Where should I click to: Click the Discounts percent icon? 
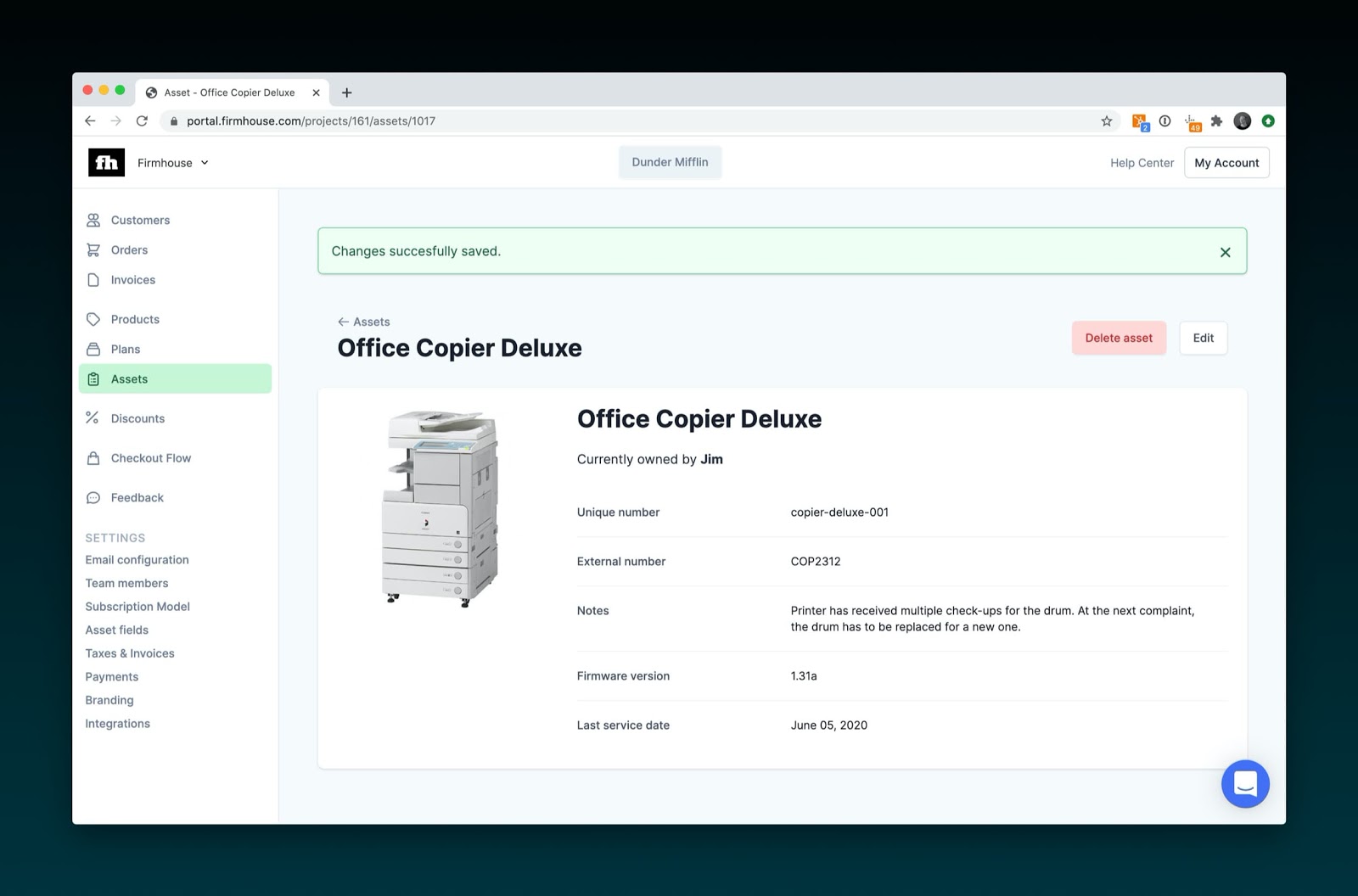point(93,417)
